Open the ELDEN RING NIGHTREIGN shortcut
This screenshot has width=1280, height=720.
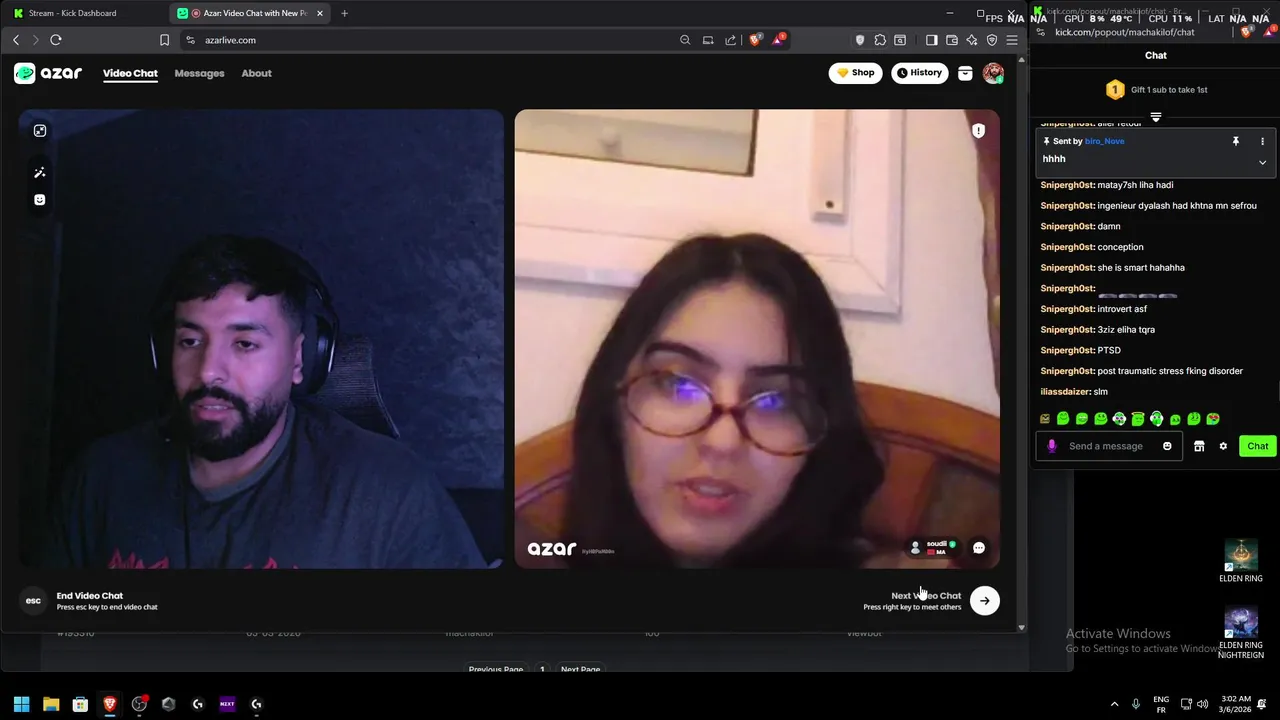point(1241,633)
